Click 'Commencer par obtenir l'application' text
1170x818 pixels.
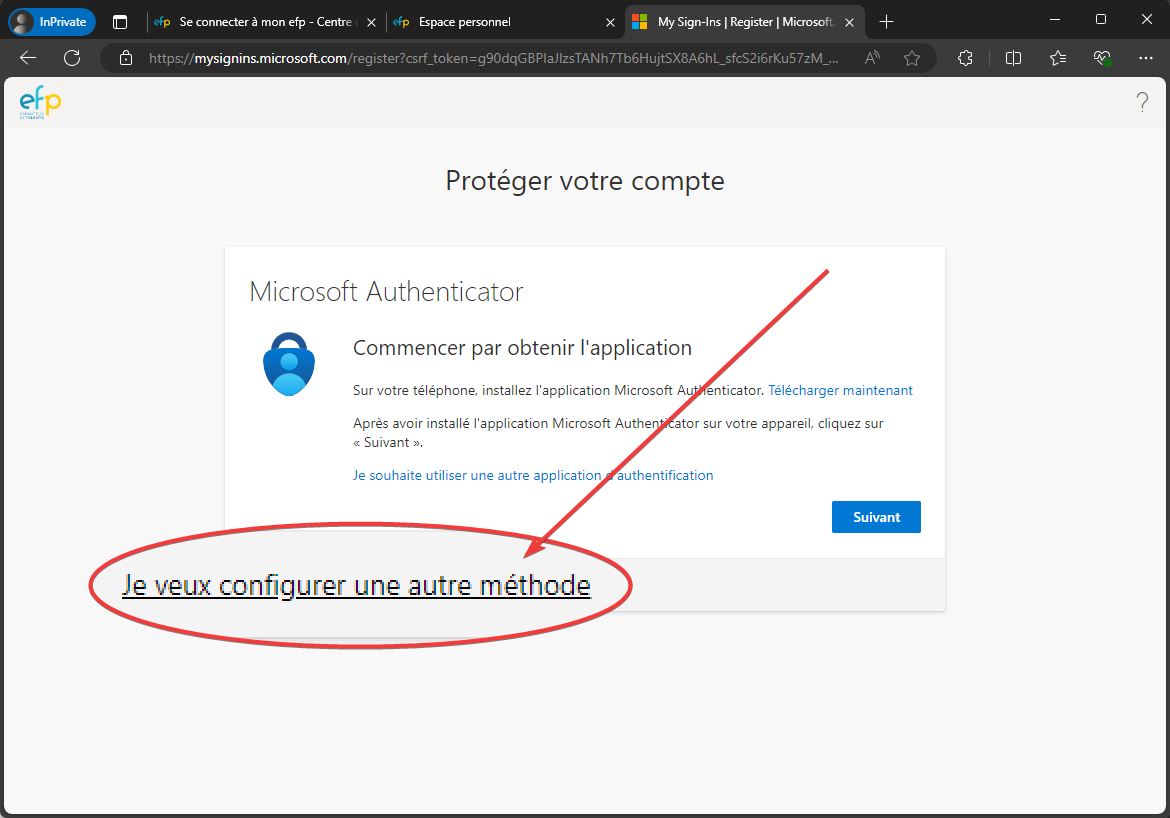pos(522,348)
